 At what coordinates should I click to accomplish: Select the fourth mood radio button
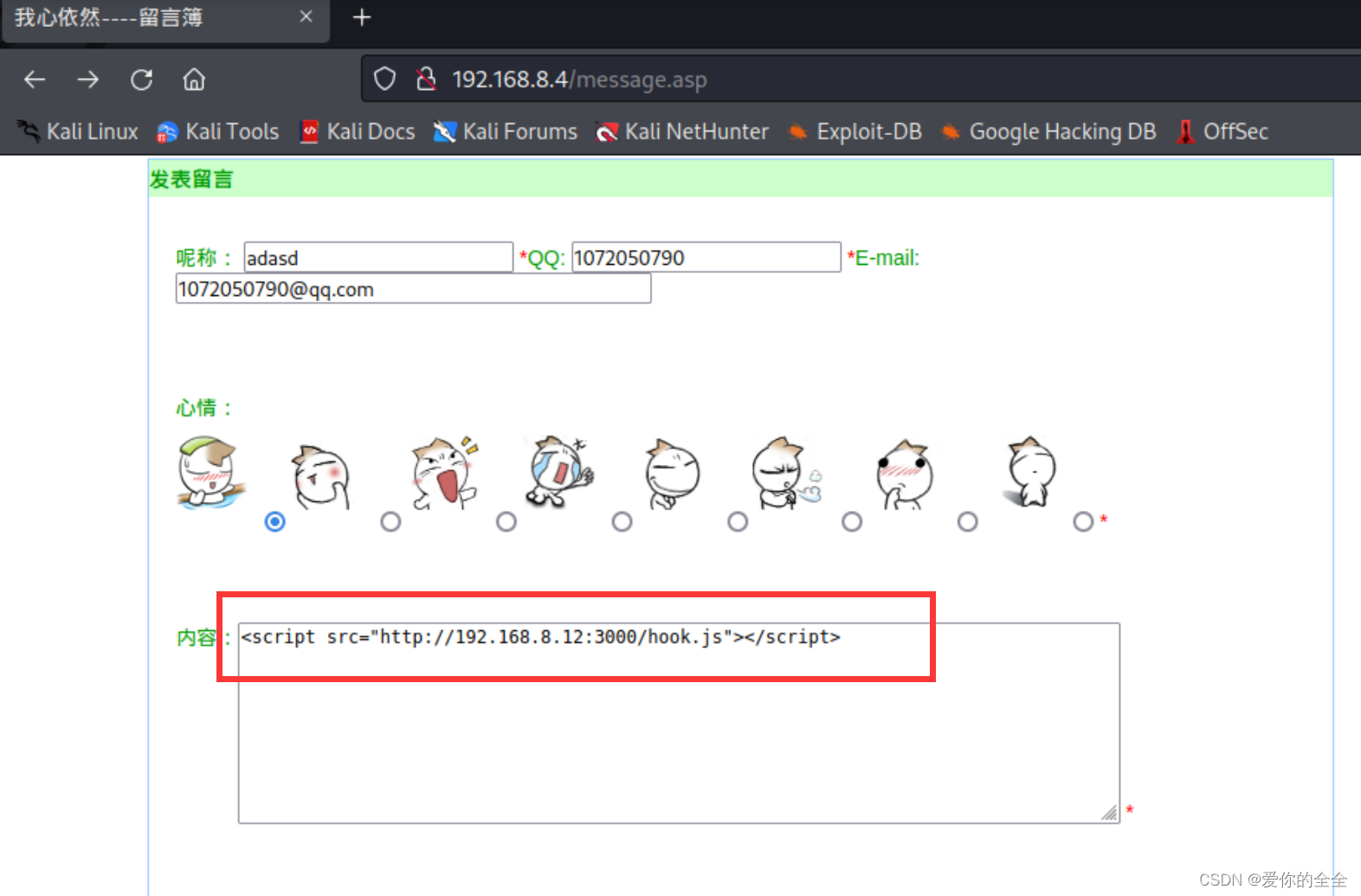click(x=622, y=521)
